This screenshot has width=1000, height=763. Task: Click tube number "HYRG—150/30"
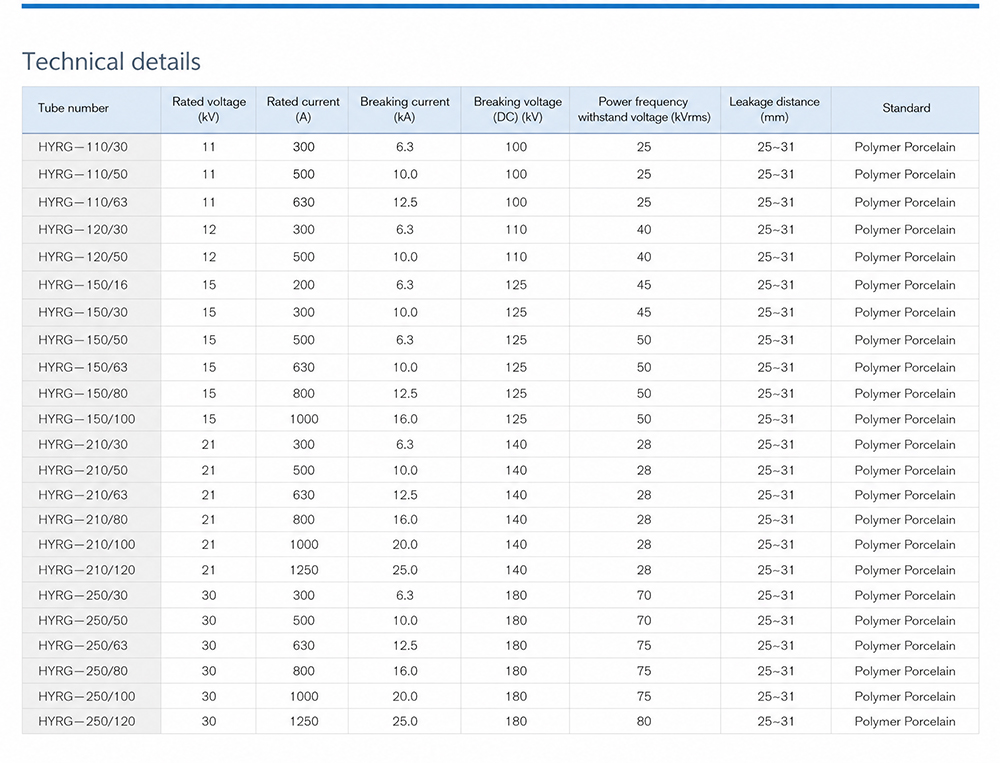pyautogui.click(x=83, y=312)
